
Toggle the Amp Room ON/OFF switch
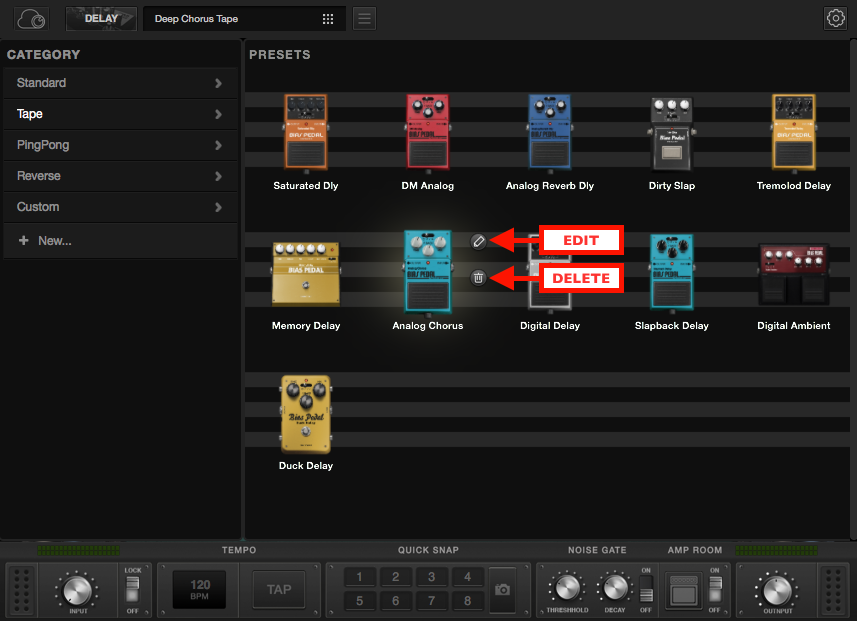point(715,589)
